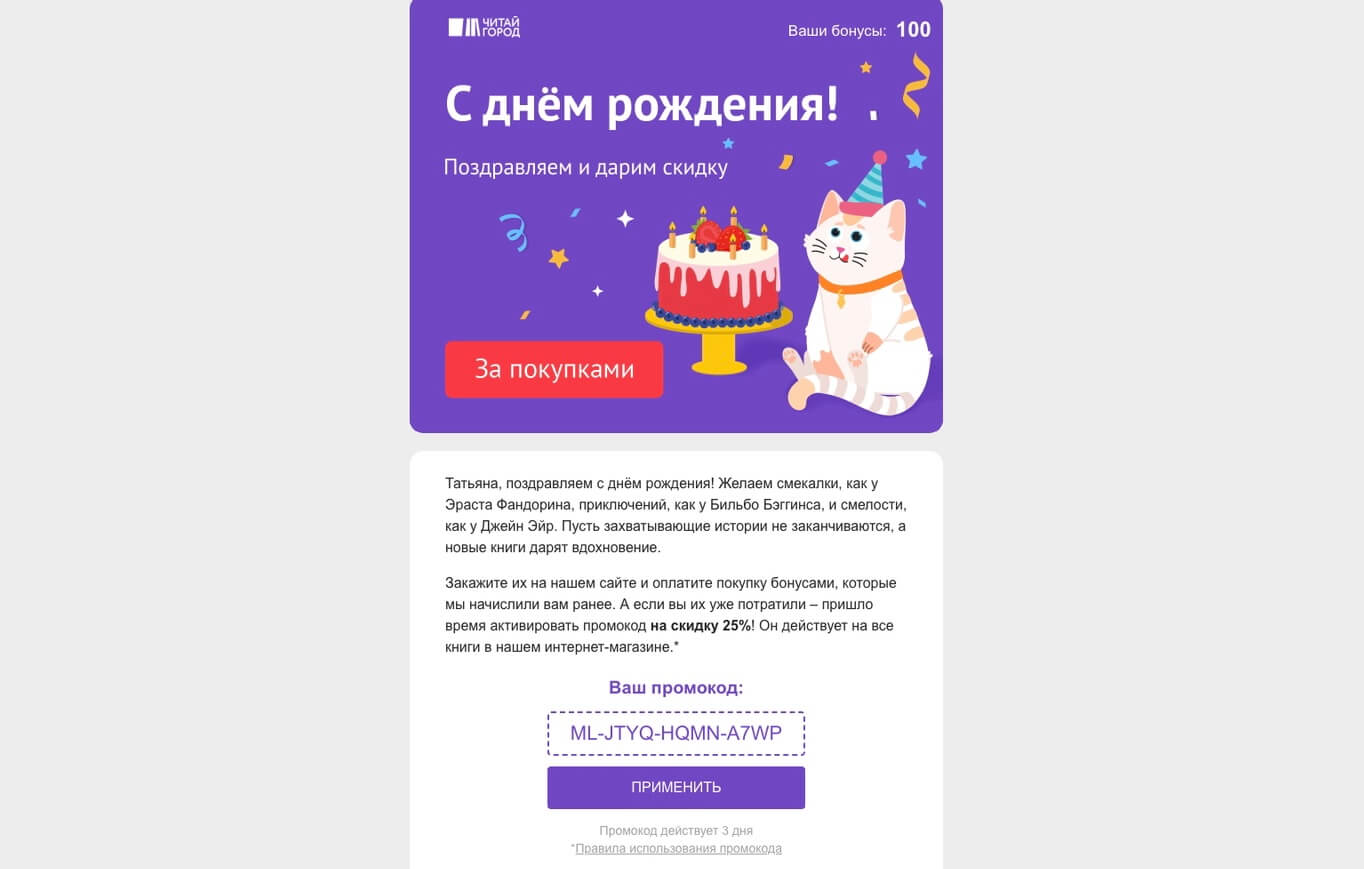Click the «Промокод действует 3 дня» note
The height and width of the screenshot is (869, 1364).
pyautogui.click(x=676, y=831)
